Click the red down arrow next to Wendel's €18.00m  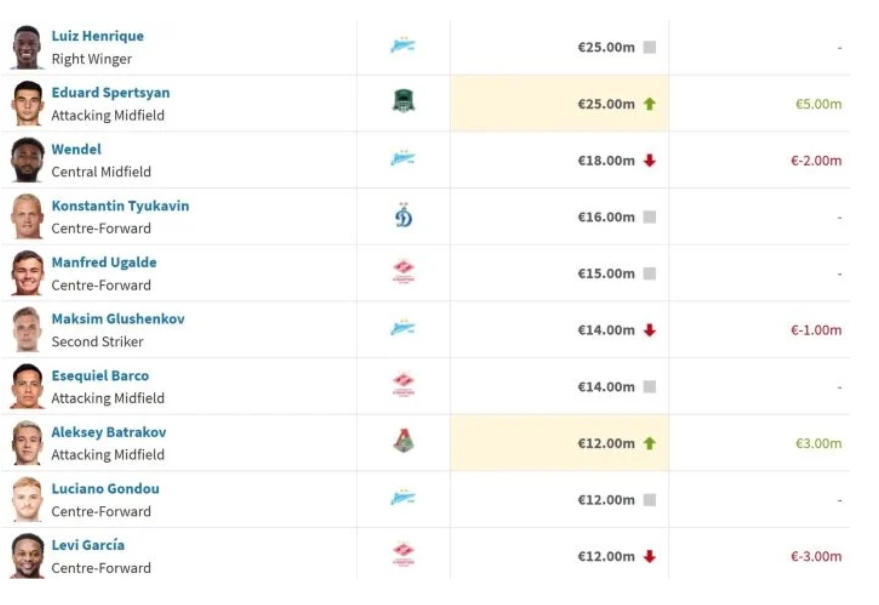click(x=649, y=160)
